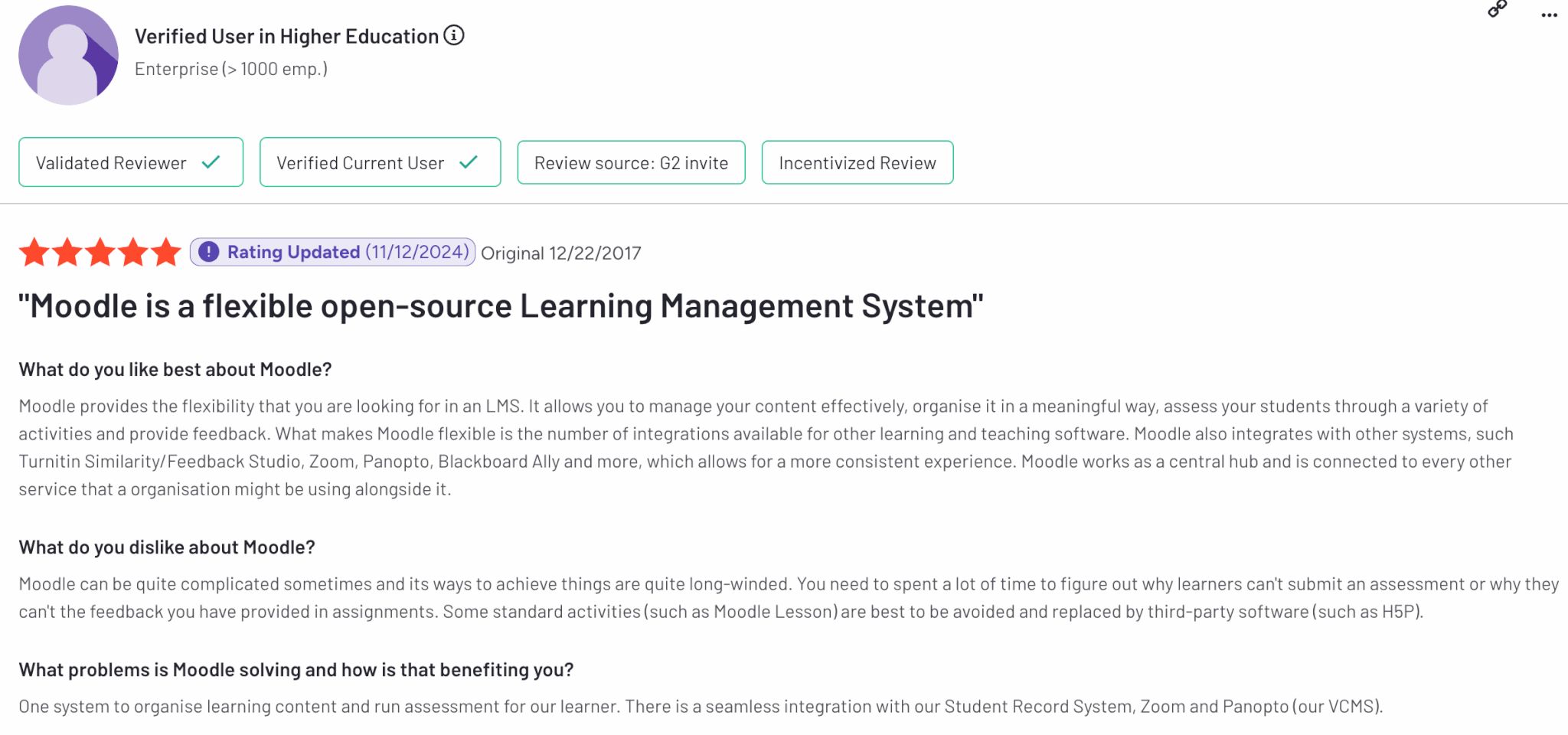The width and height of the screenshot is (1568, 735).
Task: Open the review title about flexible open-source LMS
Action: [501, 306]
